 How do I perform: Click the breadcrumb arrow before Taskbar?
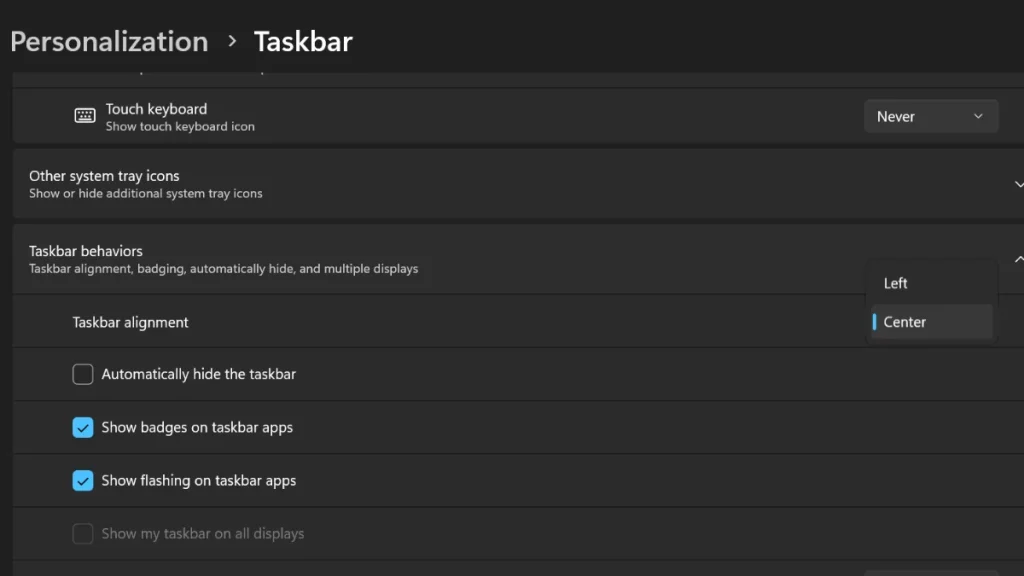coord(232,41)
